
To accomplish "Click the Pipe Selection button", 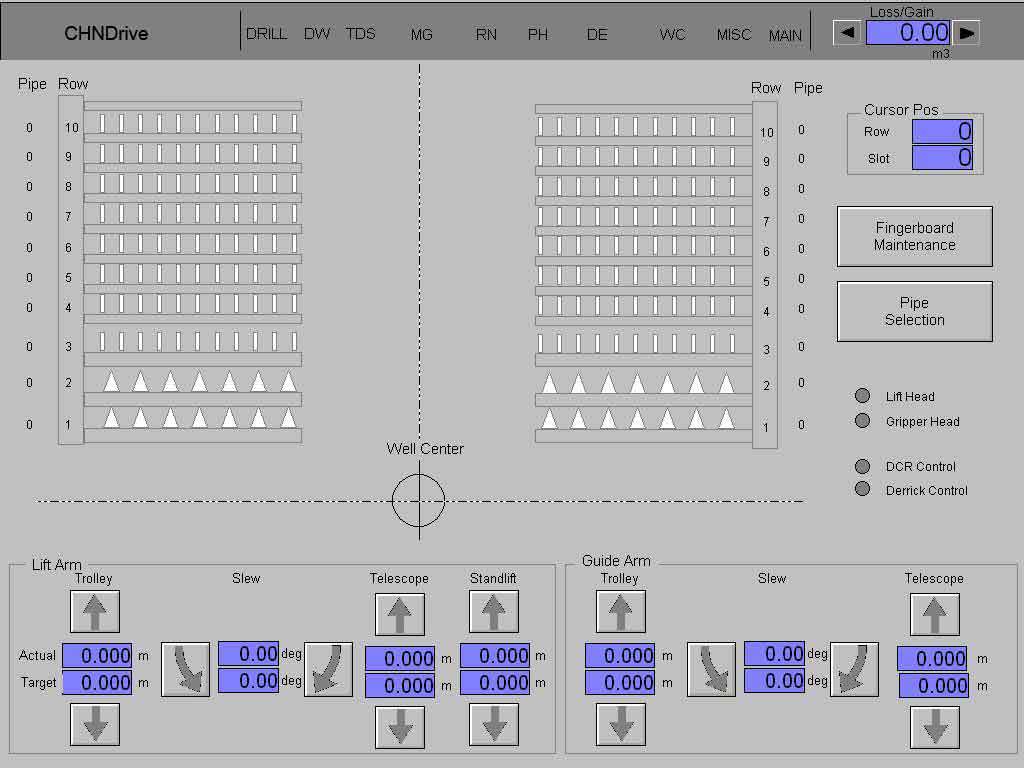I will coord(914,311).
